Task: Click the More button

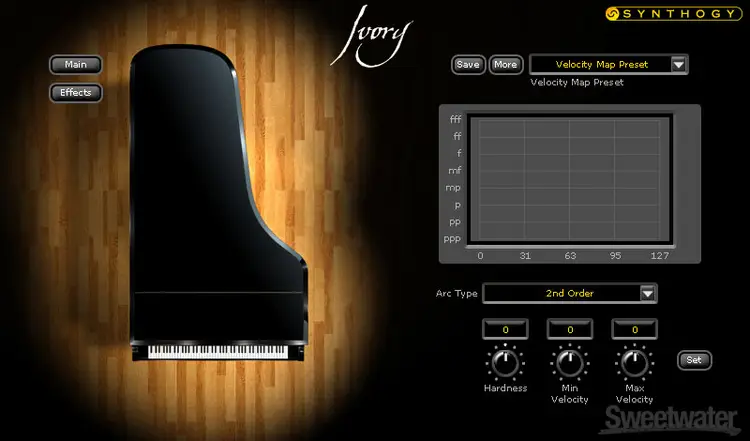Action: (506, 65)
